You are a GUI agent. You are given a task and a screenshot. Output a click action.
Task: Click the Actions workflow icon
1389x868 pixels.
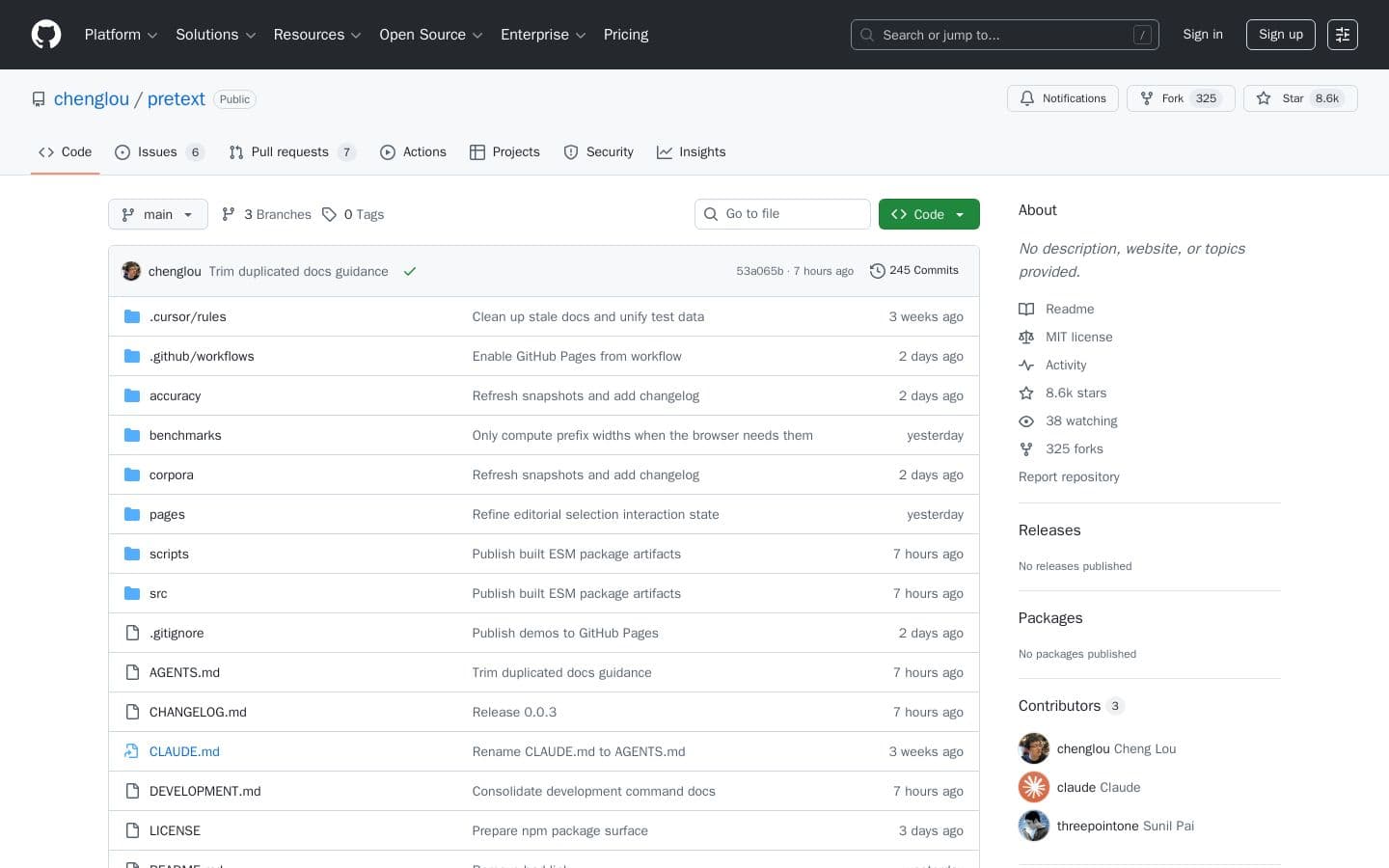389,152
